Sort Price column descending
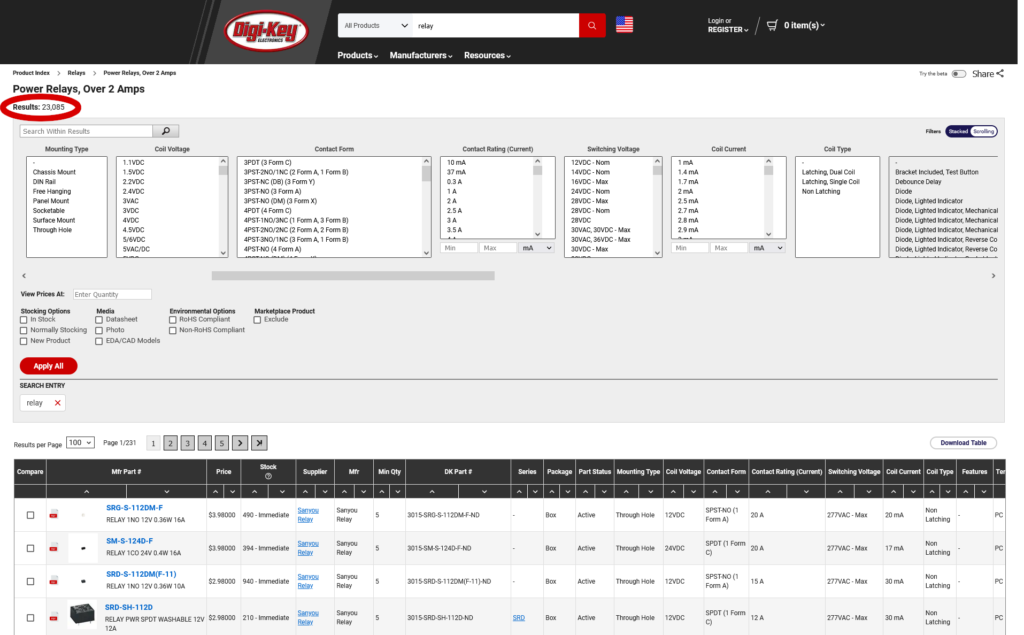Image resolution: width=1024 pixels, height=635 pixels. pos(232,491)
